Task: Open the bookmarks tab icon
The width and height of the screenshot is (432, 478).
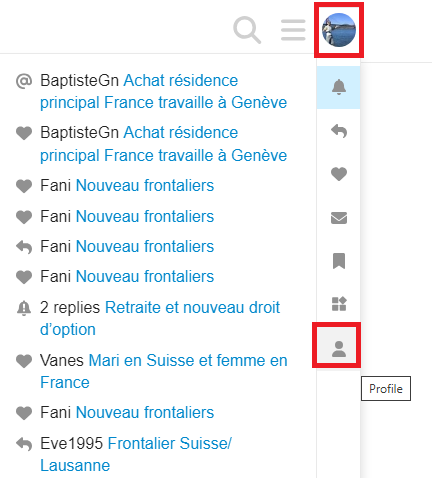Action: (x=339, y=261)
